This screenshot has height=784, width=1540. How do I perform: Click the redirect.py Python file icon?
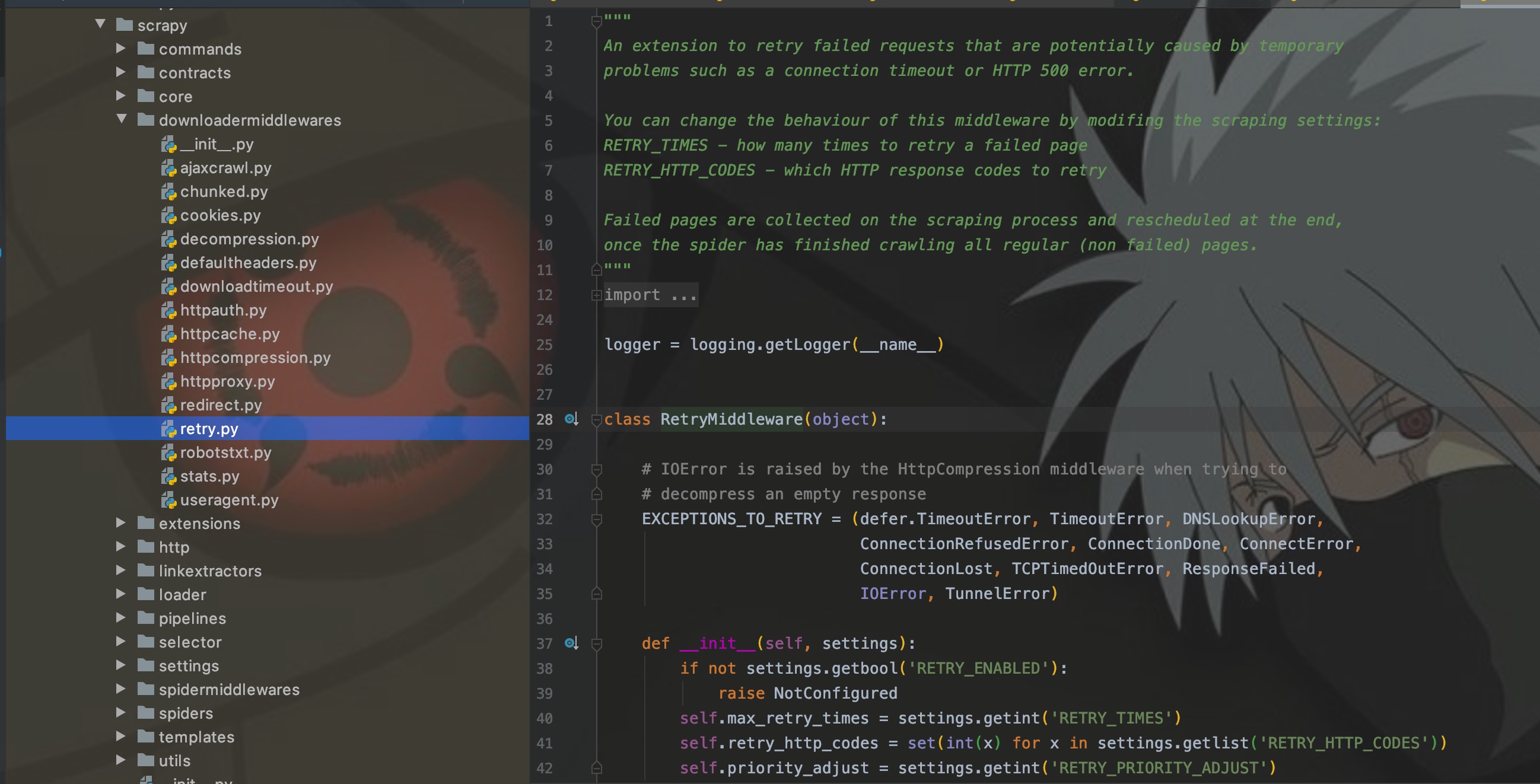168,405
